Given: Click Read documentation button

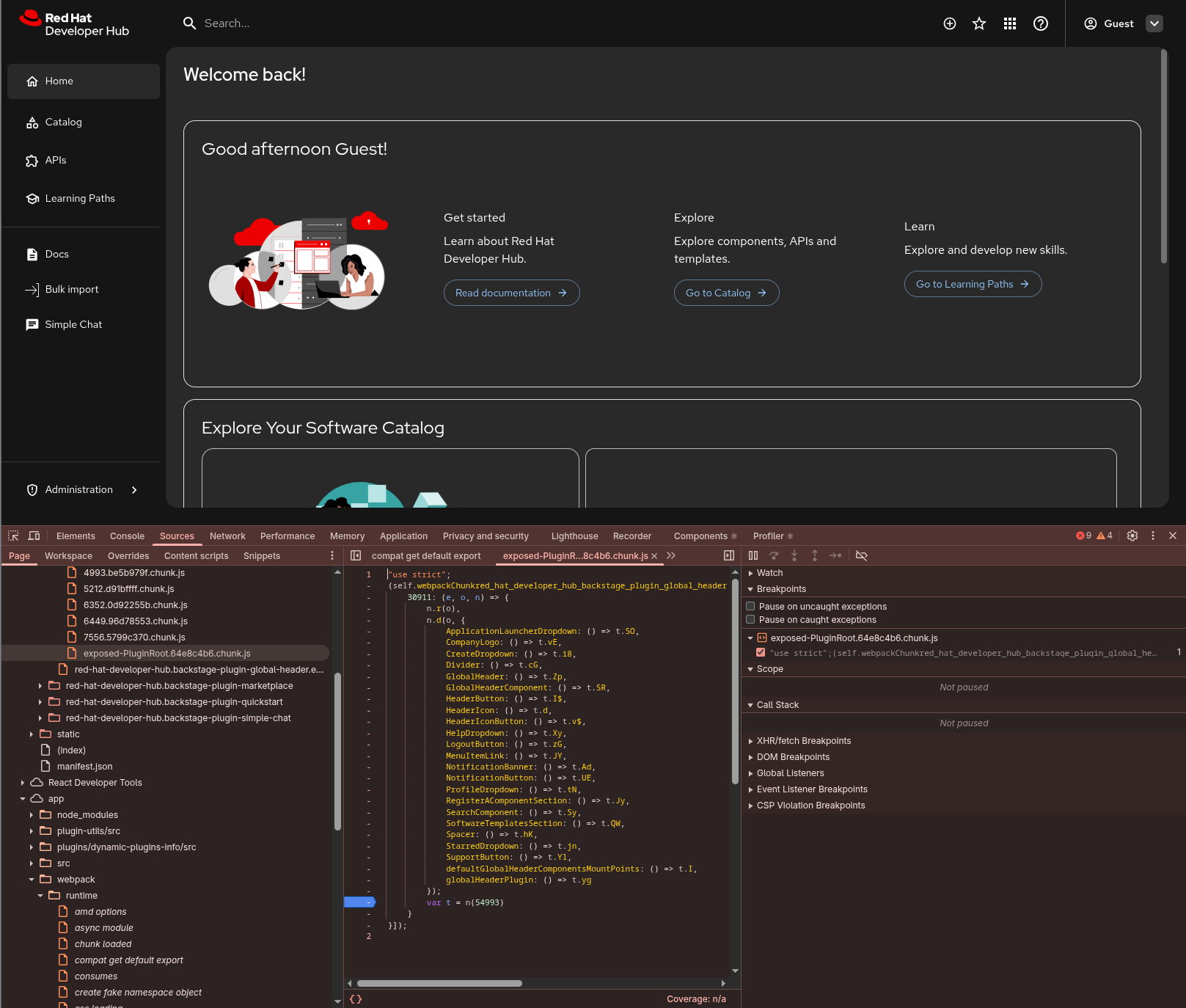Looking at the screenshot, I should coord(511,293).
